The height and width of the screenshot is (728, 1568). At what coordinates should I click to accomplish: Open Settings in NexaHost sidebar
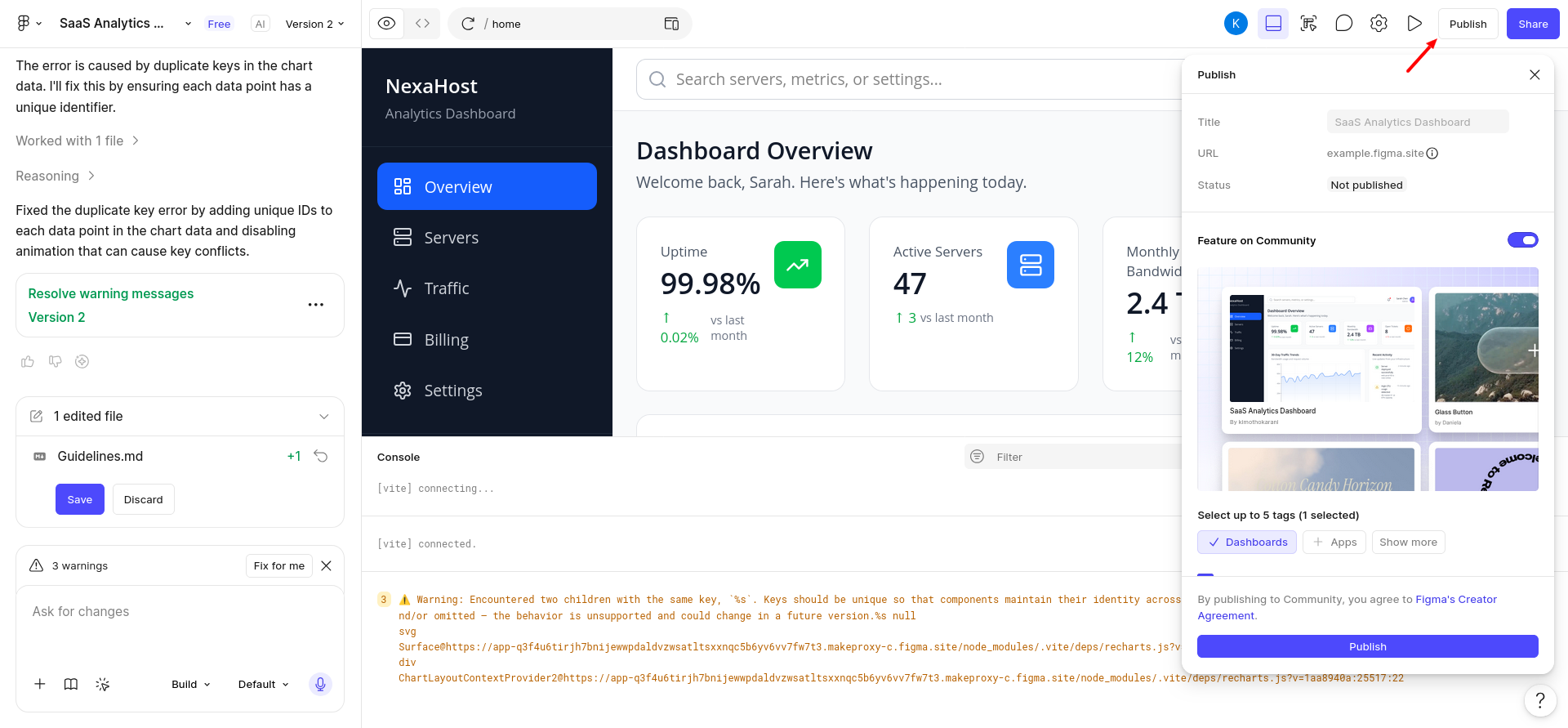click(487, 390)
